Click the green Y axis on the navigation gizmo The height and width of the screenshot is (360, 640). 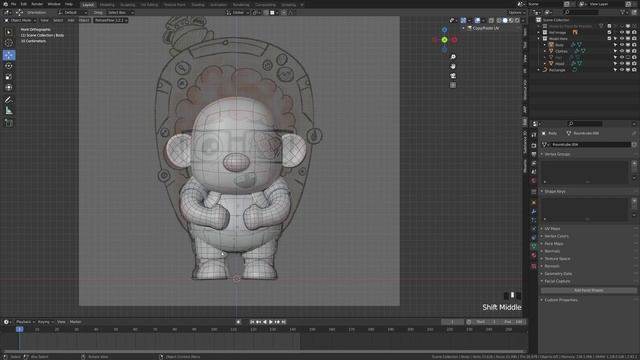[x=444, y=40]
